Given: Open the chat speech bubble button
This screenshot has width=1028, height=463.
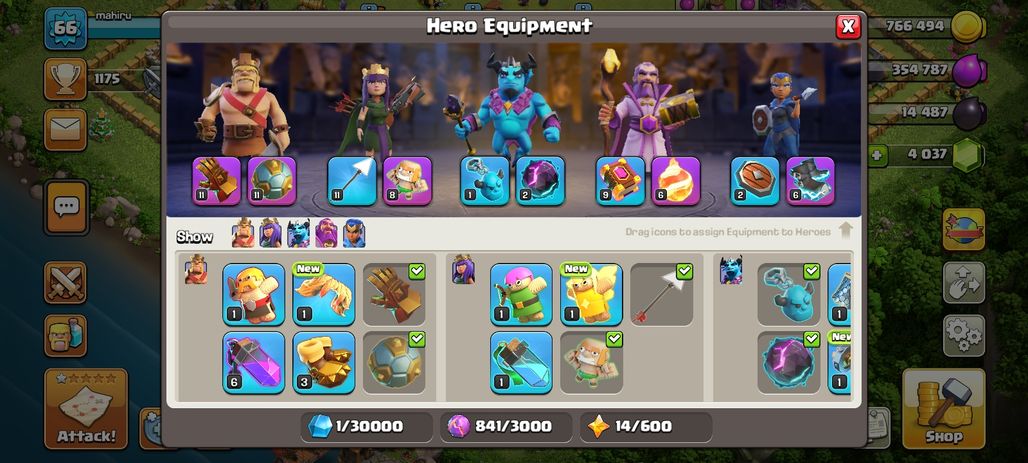Looking at the screenshot, I should 66,207.
